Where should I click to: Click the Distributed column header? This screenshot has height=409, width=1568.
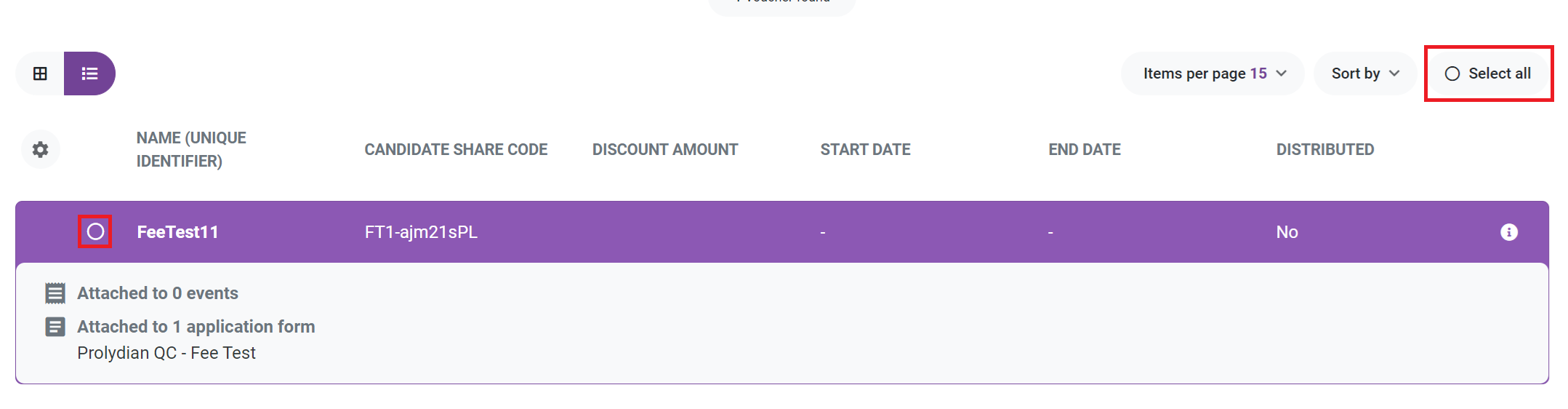point(1325,149)
